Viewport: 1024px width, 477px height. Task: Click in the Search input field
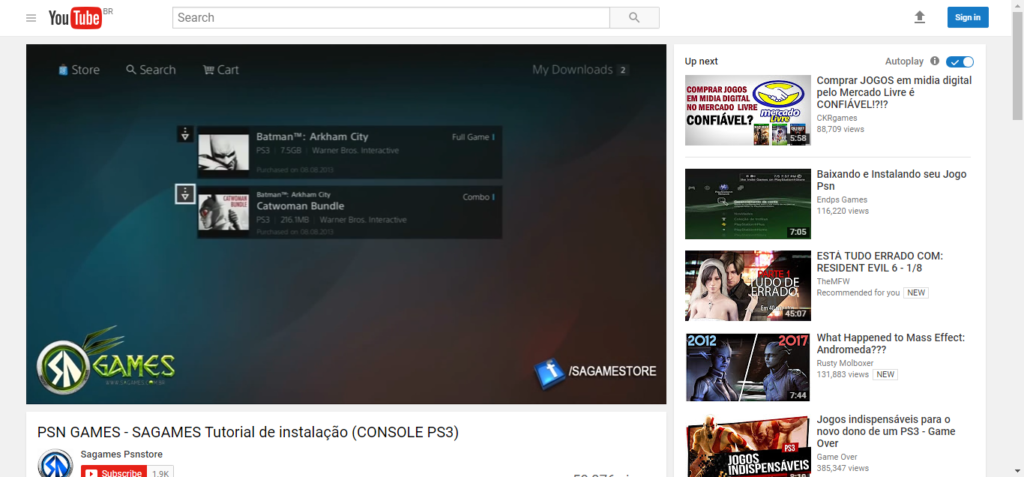point(391,18)
